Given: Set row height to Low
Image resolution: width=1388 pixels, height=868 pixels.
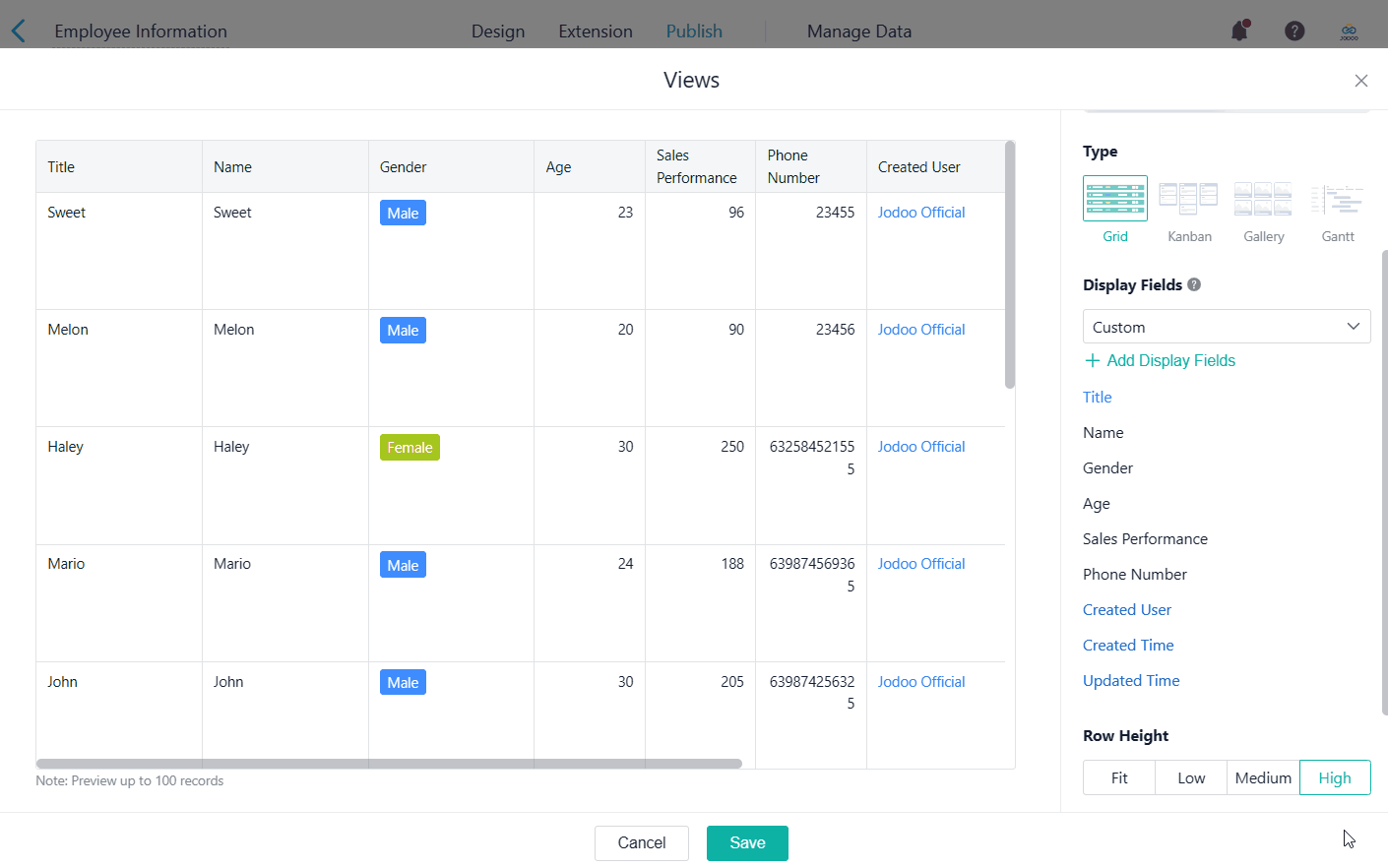Looking at the screenshot, I should [x=1191, y=777].
